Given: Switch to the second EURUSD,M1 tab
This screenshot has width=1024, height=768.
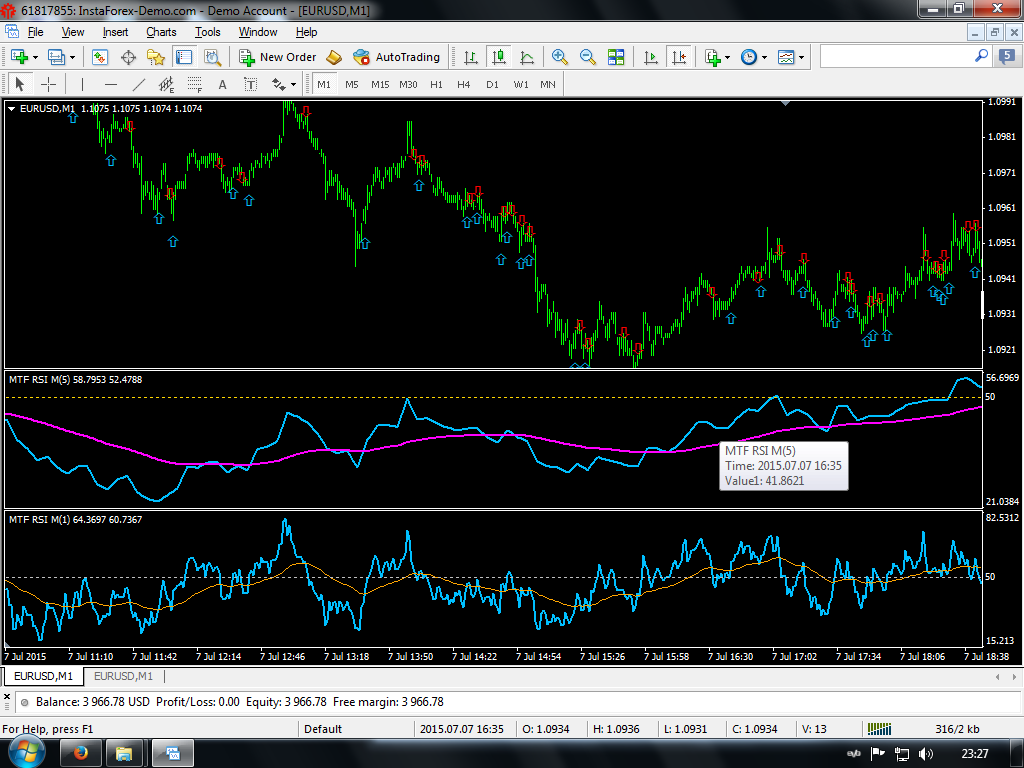Looking at the screenshot, I should [125, 677].
